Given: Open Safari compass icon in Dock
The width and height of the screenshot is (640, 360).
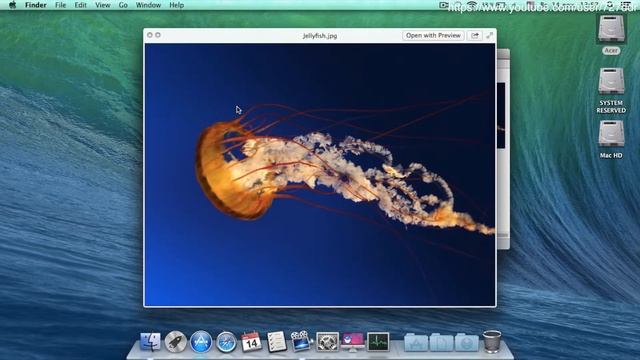Looking at the screenshot, I should (x=226, y=342).
